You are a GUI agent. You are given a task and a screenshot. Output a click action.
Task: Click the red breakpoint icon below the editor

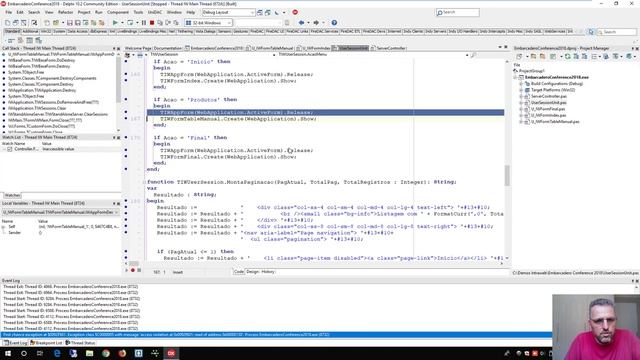[133, 270]
